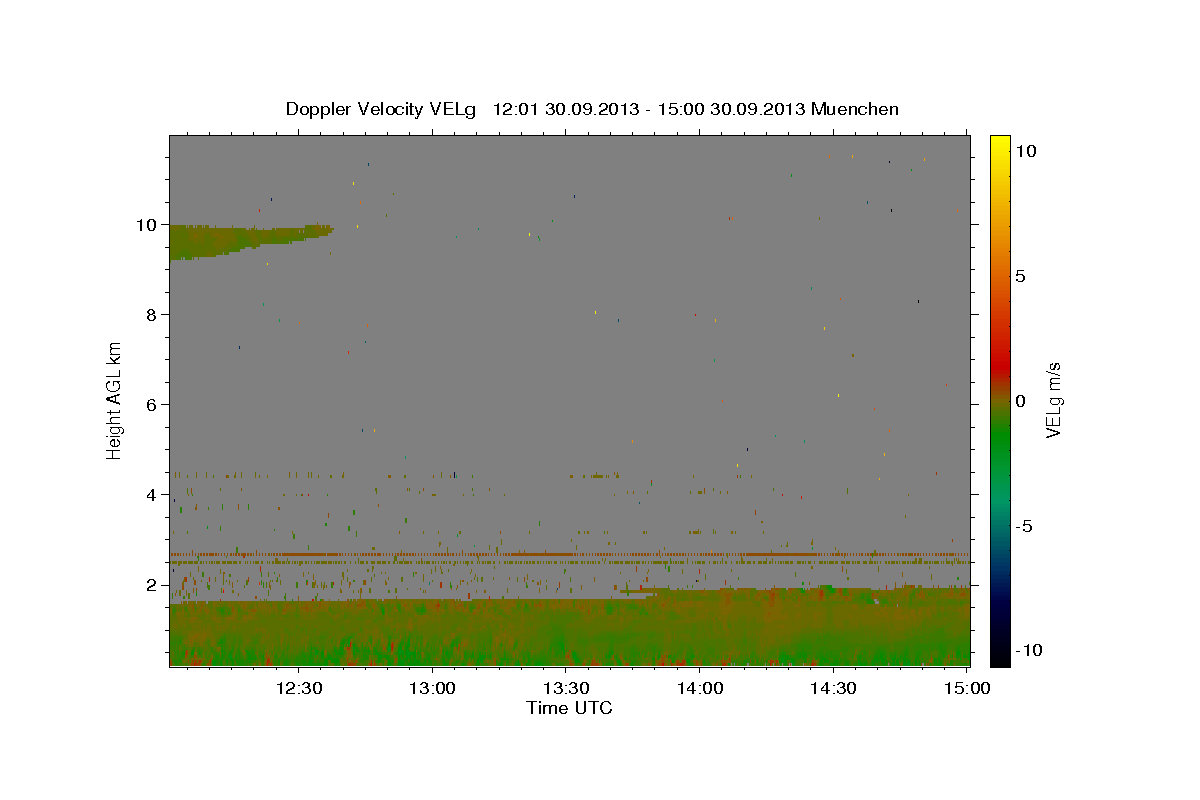Click the thin horizontal band near 2.7 km
This screenshot has width=1200, height=800.
tap(569, 554)
